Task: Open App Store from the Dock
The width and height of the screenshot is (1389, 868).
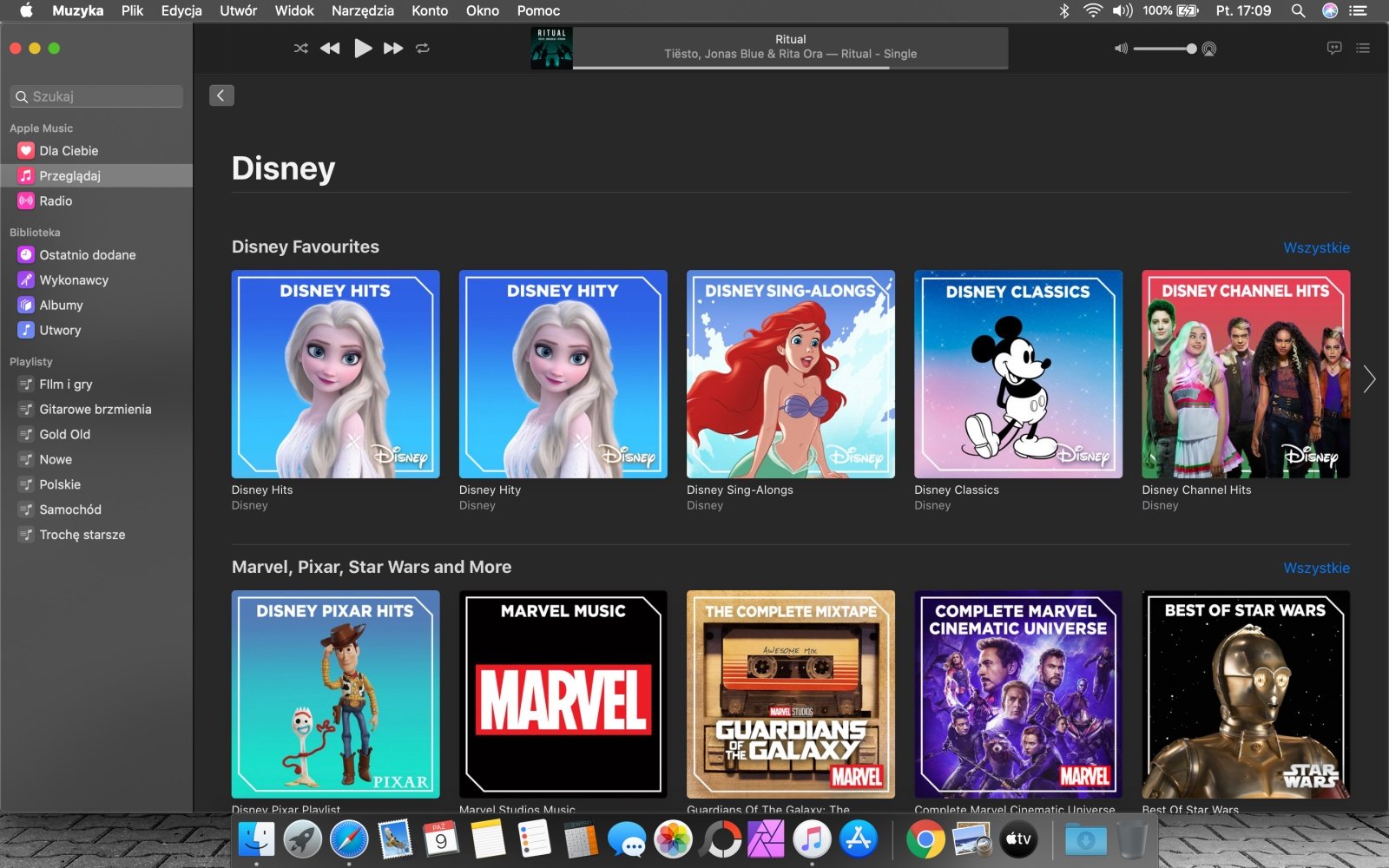Action: click(858, 839)
